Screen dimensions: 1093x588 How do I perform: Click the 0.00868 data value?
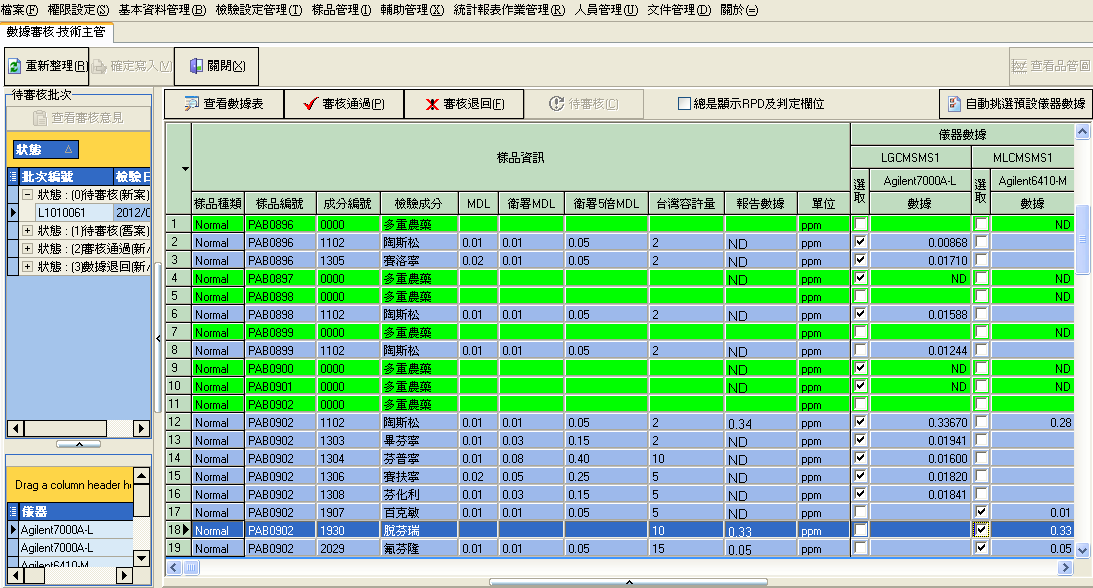point(919,242)
